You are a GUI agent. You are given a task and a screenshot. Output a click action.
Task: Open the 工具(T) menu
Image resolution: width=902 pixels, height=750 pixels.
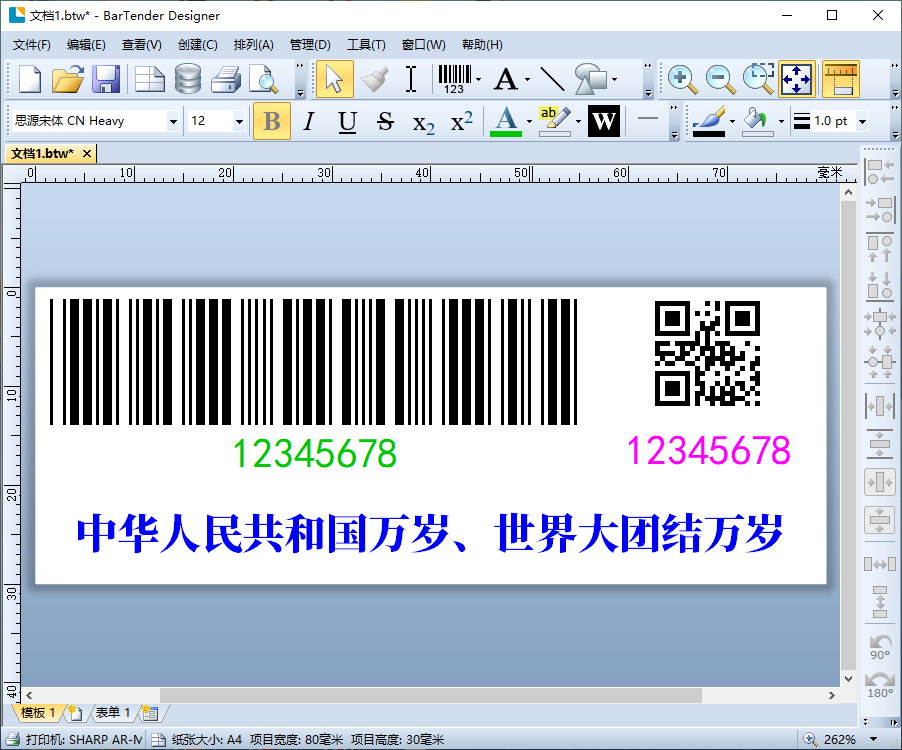(366, 45)
